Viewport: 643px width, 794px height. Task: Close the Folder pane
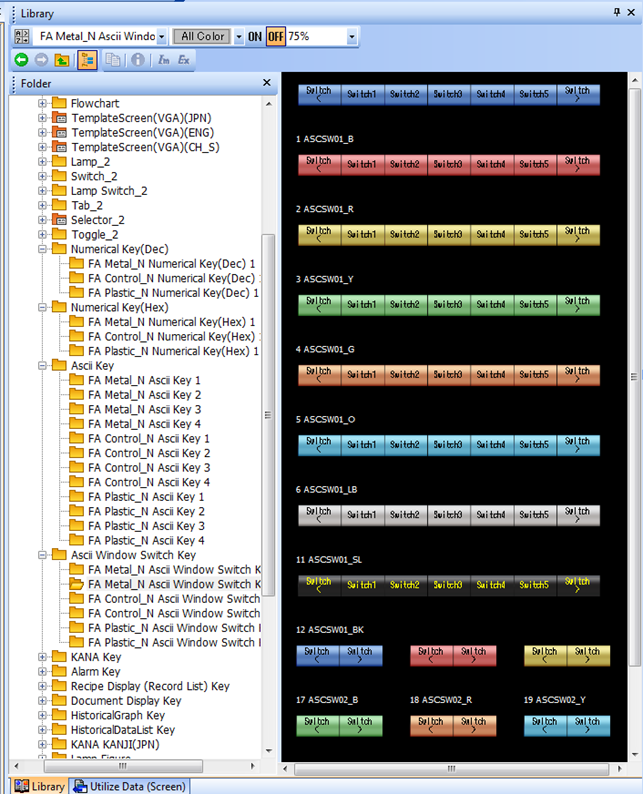tap(267, 83)
